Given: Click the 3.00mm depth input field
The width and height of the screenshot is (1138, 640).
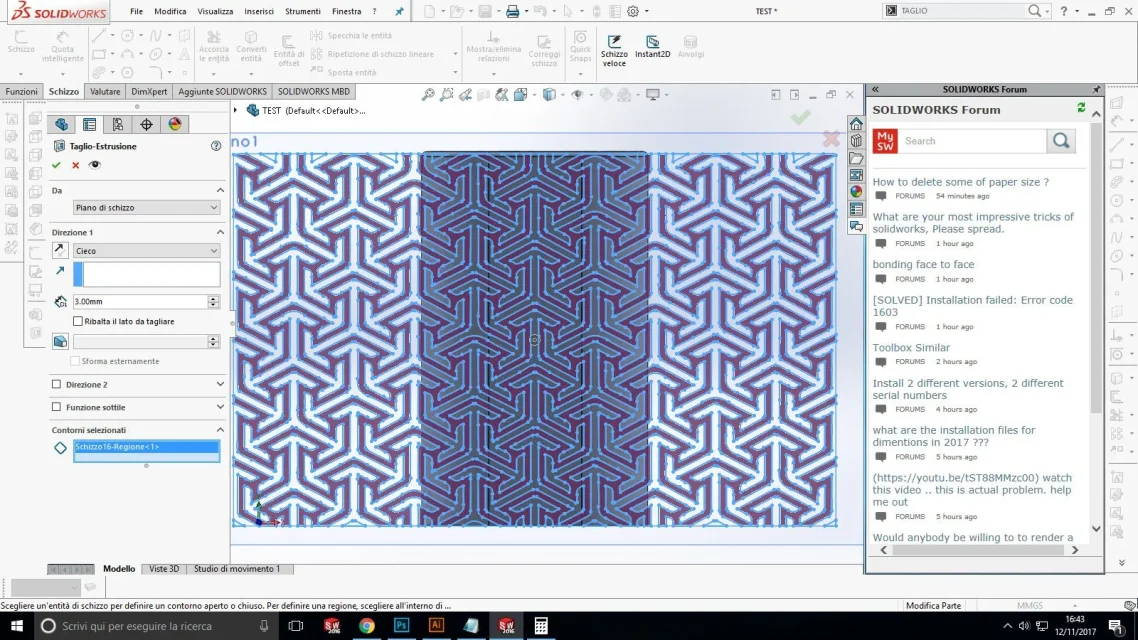Looking at the screenshot, I should [139, 301].
